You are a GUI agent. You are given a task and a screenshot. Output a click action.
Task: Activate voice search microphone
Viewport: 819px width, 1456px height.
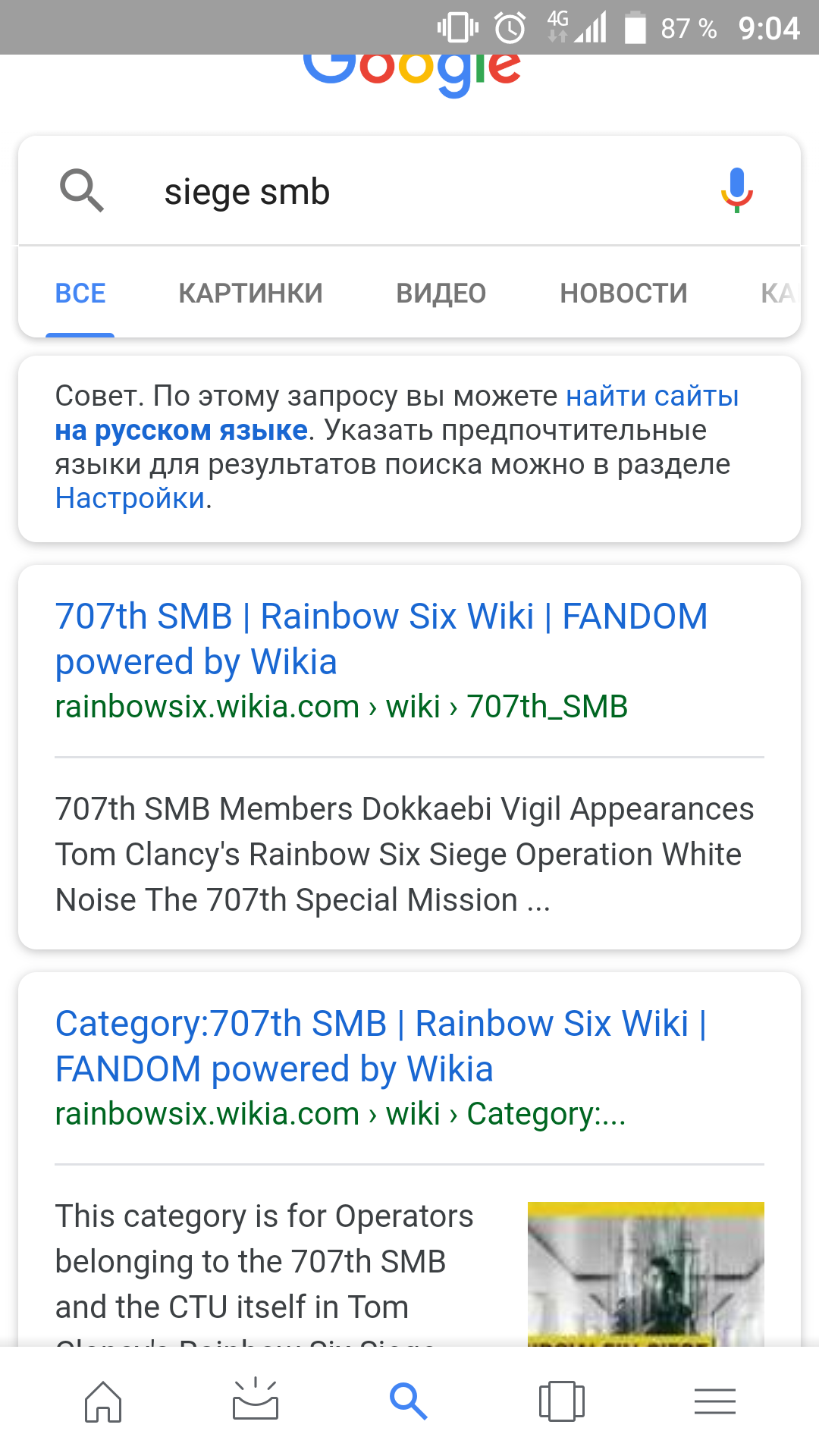click(736, 190)
